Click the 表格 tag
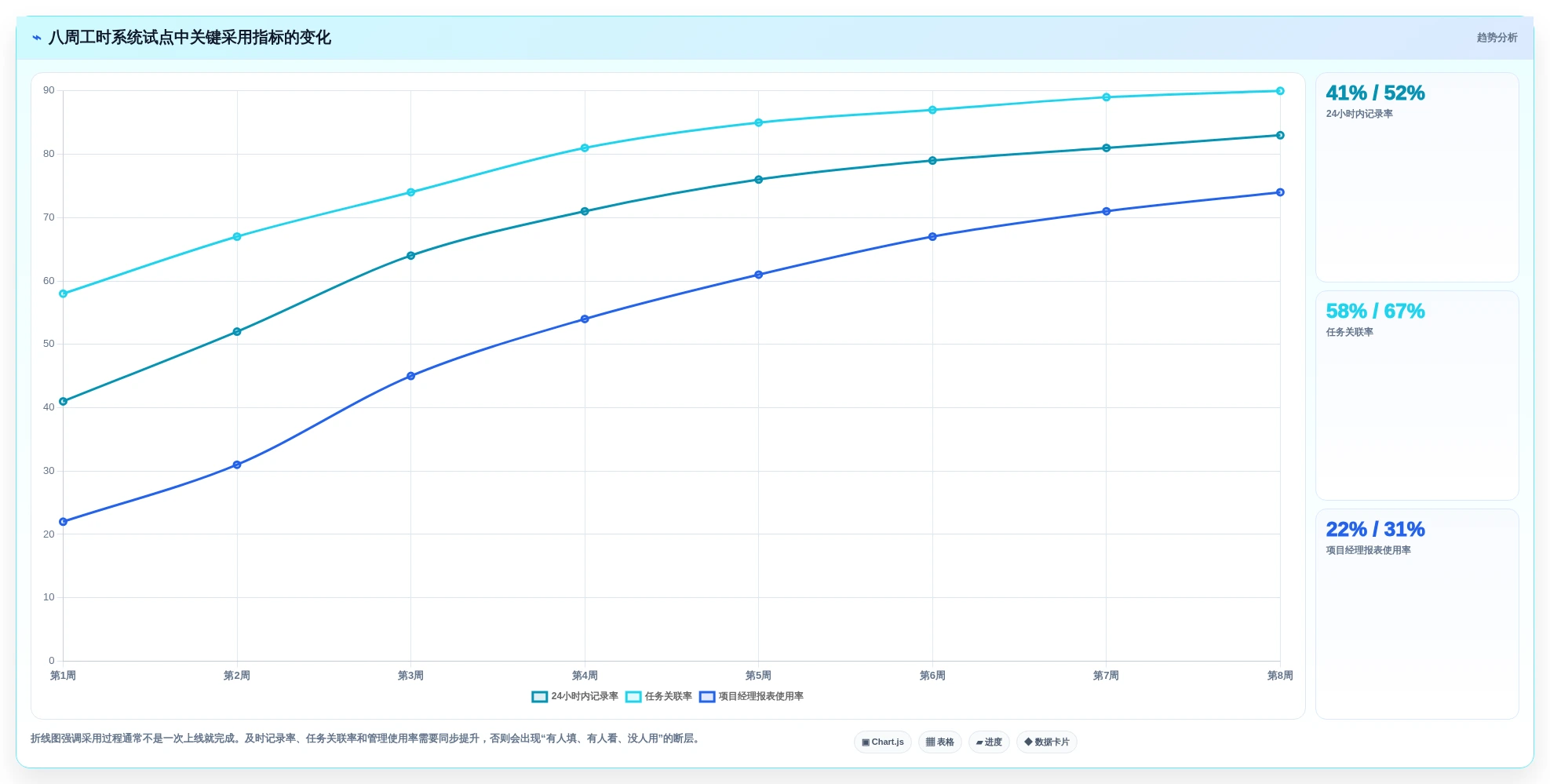The width and height of the screenshot is (1550, 784). pyautogui.click(x=940, y=742)
